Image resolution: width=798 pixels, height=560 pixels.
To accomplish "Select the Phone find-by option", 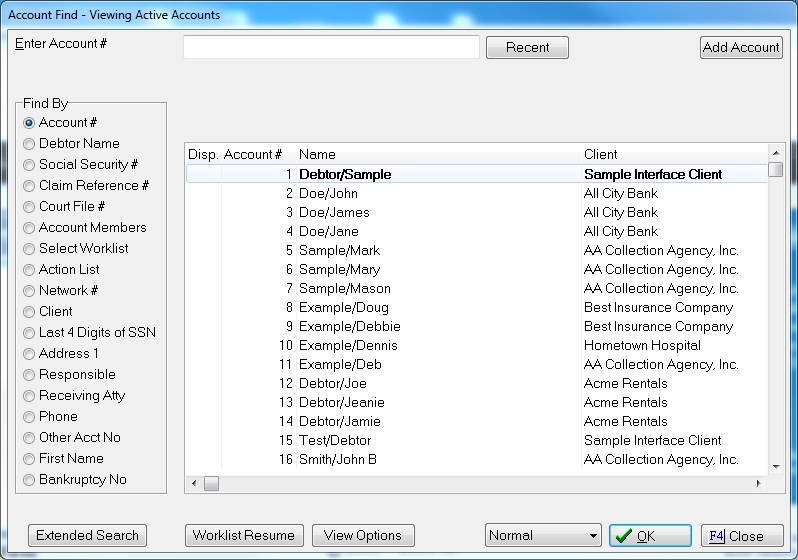I will pyautogui.click(x=29, y=417).
